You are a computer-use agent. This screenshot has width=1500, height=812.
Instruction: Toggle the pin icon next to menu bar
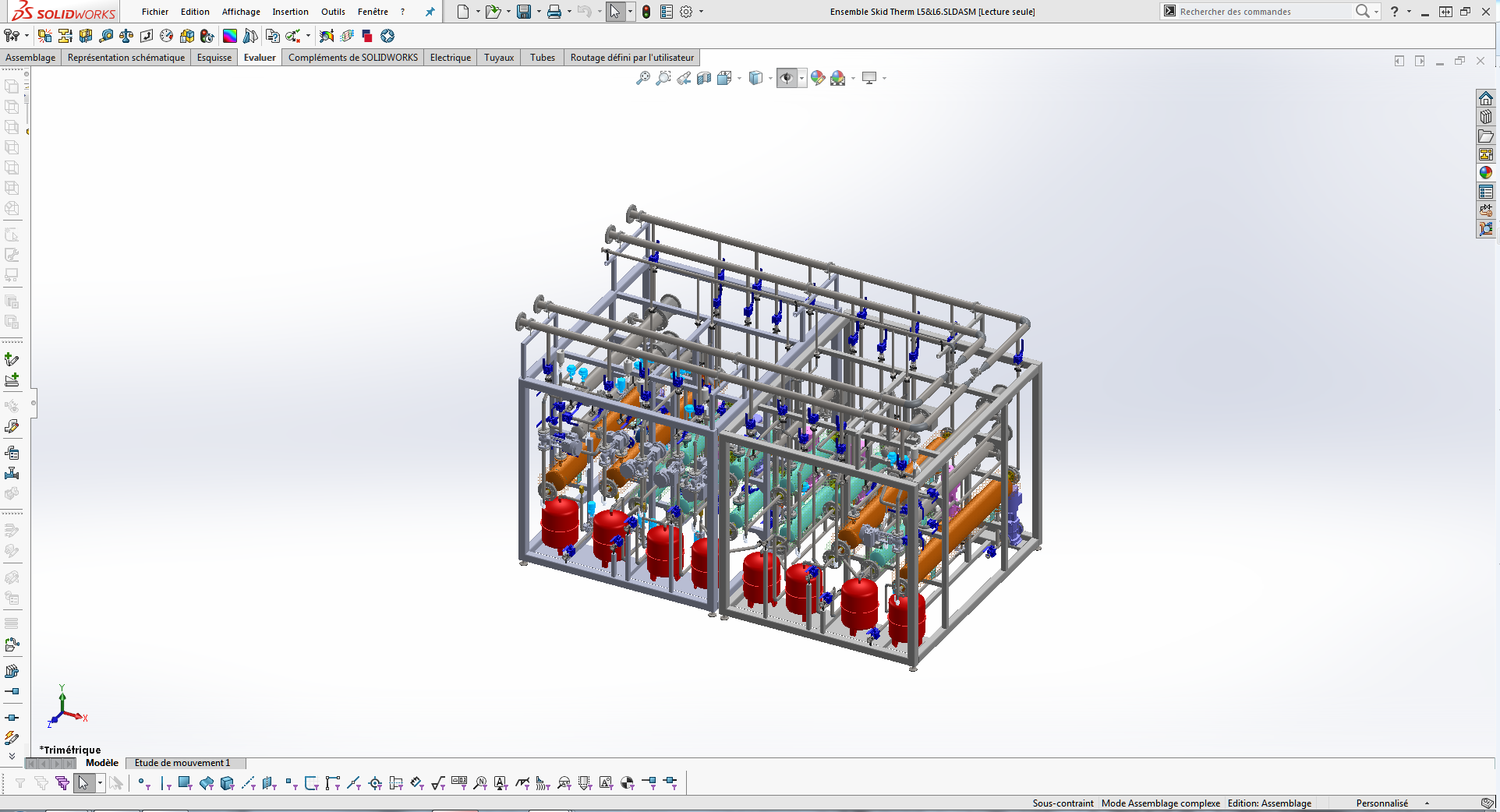(430, 12)
